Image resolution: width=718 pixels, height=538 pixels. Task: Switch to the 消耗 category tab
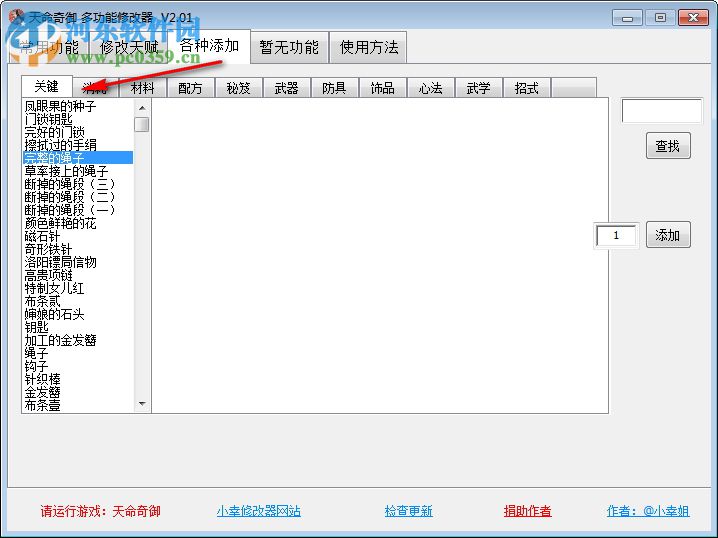click(x=95, y=87)
